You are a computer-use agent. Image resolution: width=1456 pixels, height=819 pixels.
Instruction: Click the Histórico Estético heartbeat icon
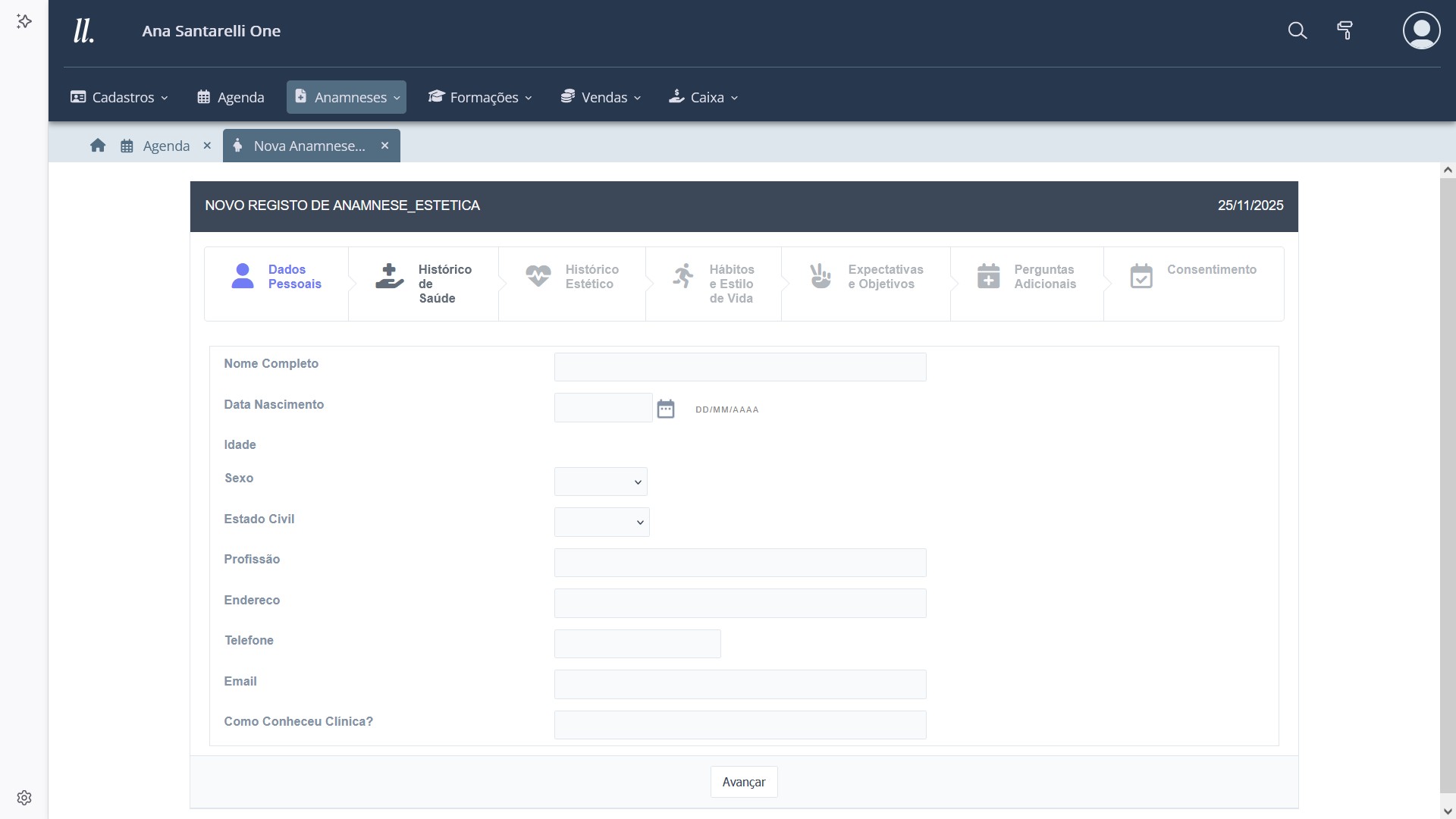[538, 276]
